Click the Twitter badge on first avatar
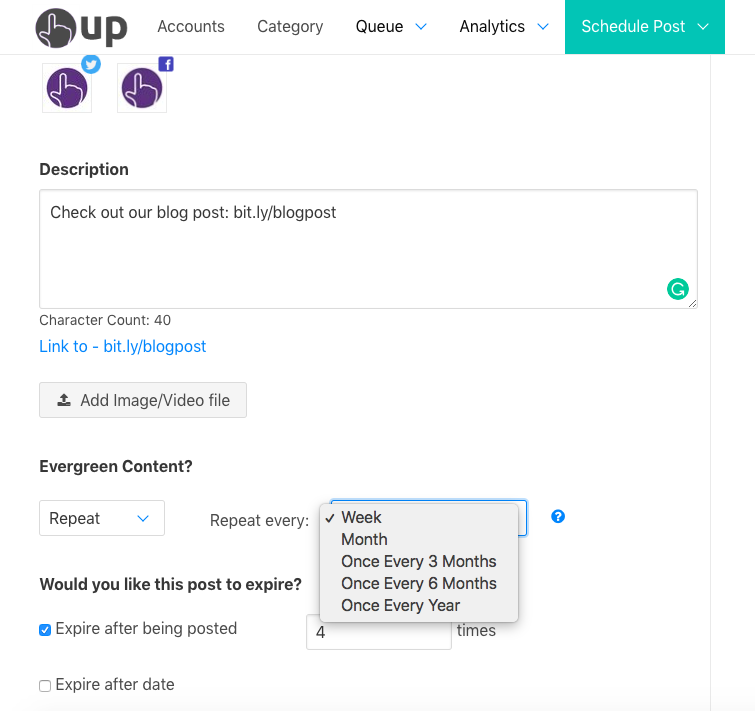This screenshot has height=711, width=755. click(x=91, y=65)
